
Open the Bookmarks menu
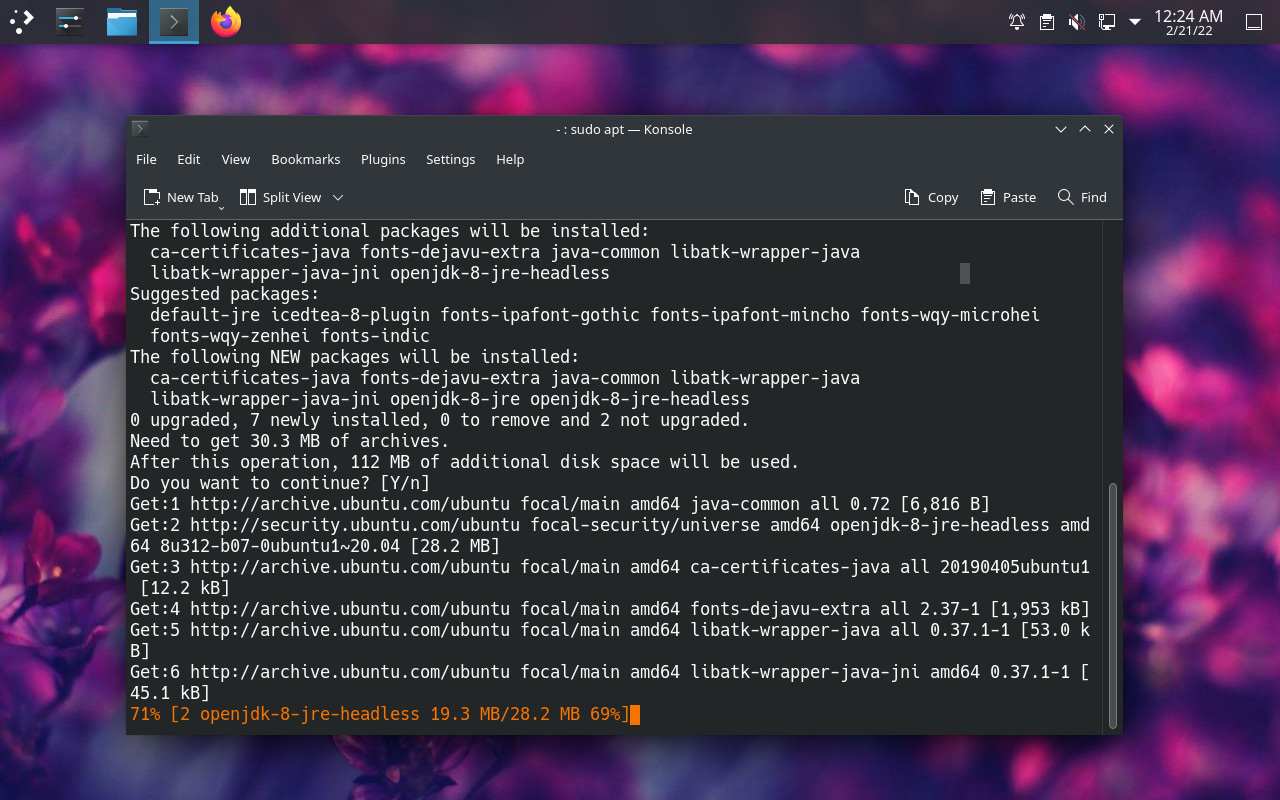(305, 159)
